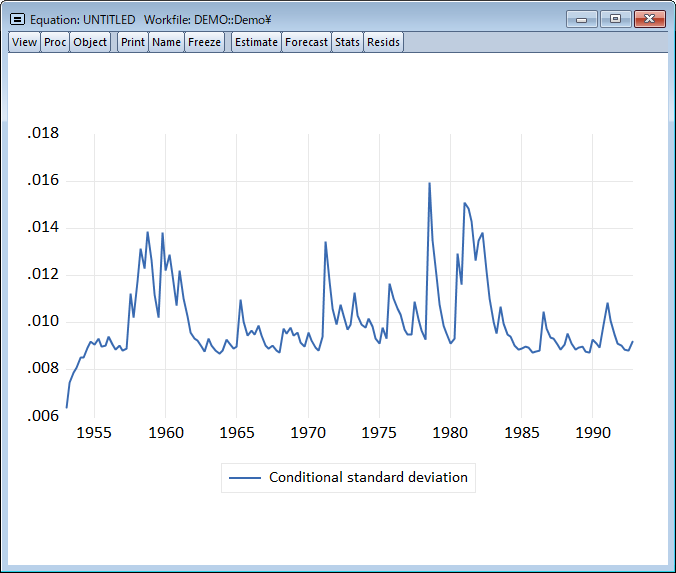The image size is (676, 573).
Task: Show equation Stats view
Action: 347,42
